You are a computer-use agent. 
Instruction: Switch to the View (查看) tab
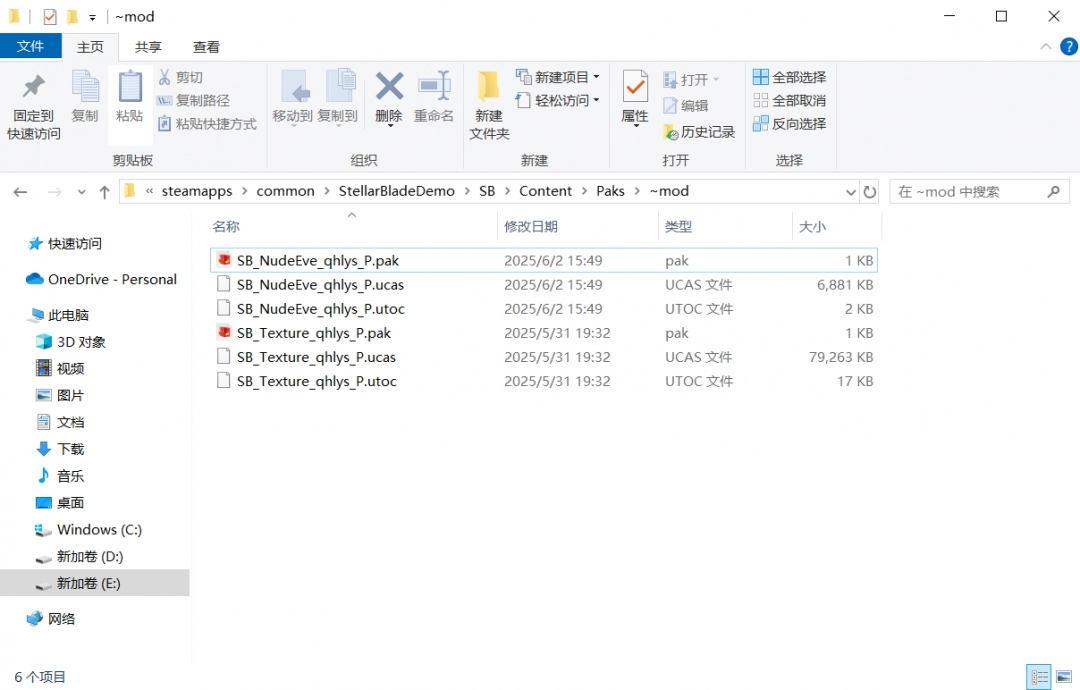(x=206, y=47)
